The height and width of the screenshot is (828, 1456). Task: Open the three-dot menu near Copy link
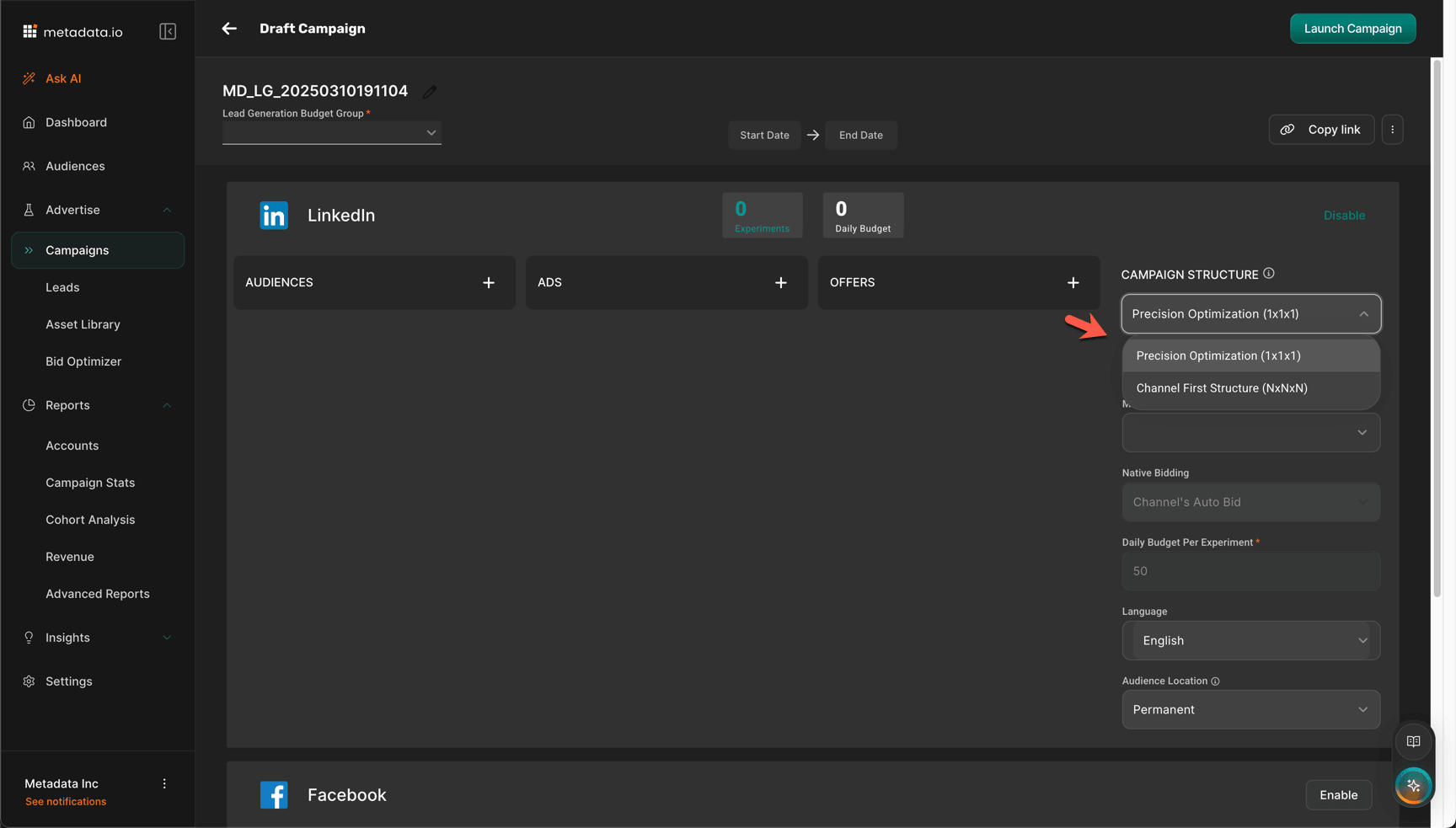point(1393,129)
